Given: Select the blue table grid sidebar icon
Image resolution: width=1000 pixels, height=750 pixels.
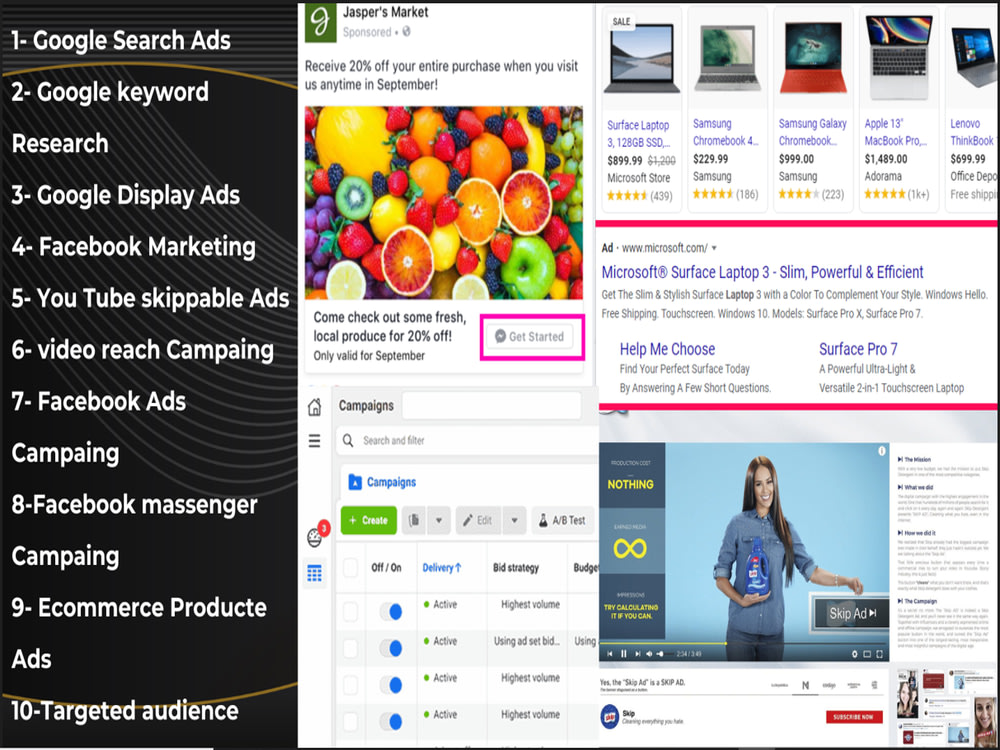Looking at the screenshot, I should click(314, 573).
